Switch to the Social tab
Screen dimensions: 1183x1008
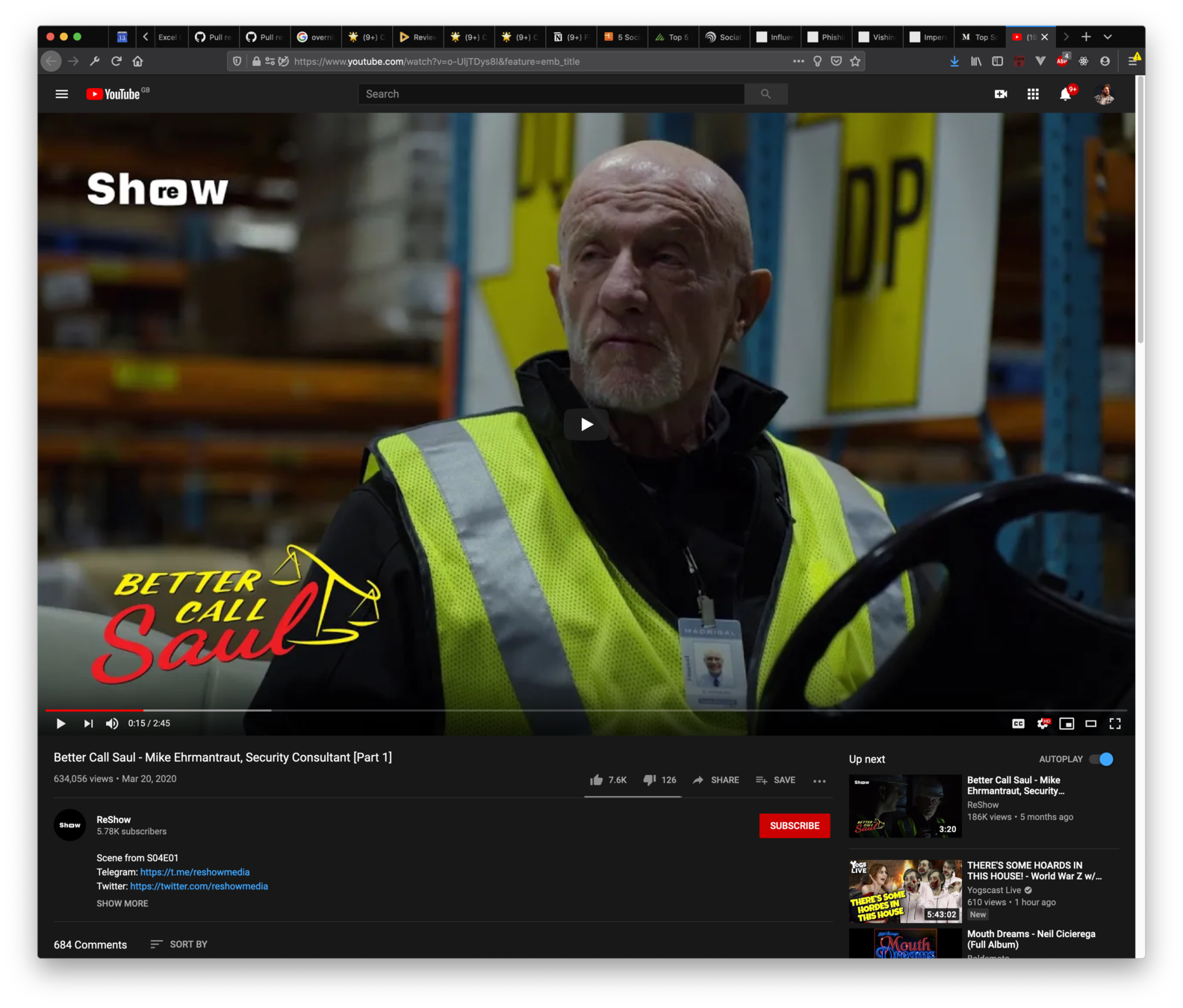pyautogui.click(x=723, y=37)
